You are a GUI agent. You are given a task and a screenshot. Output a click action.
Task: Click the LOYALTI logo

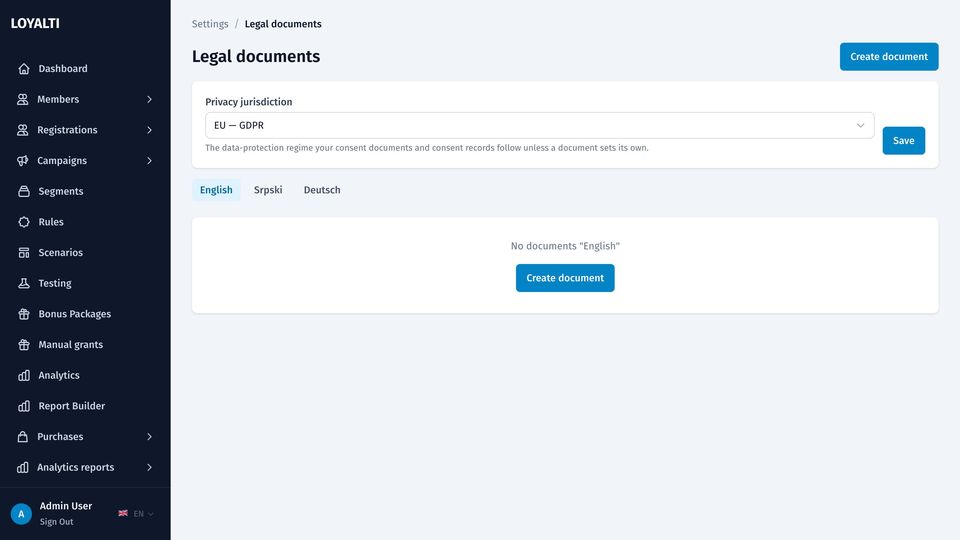[35, 23]
